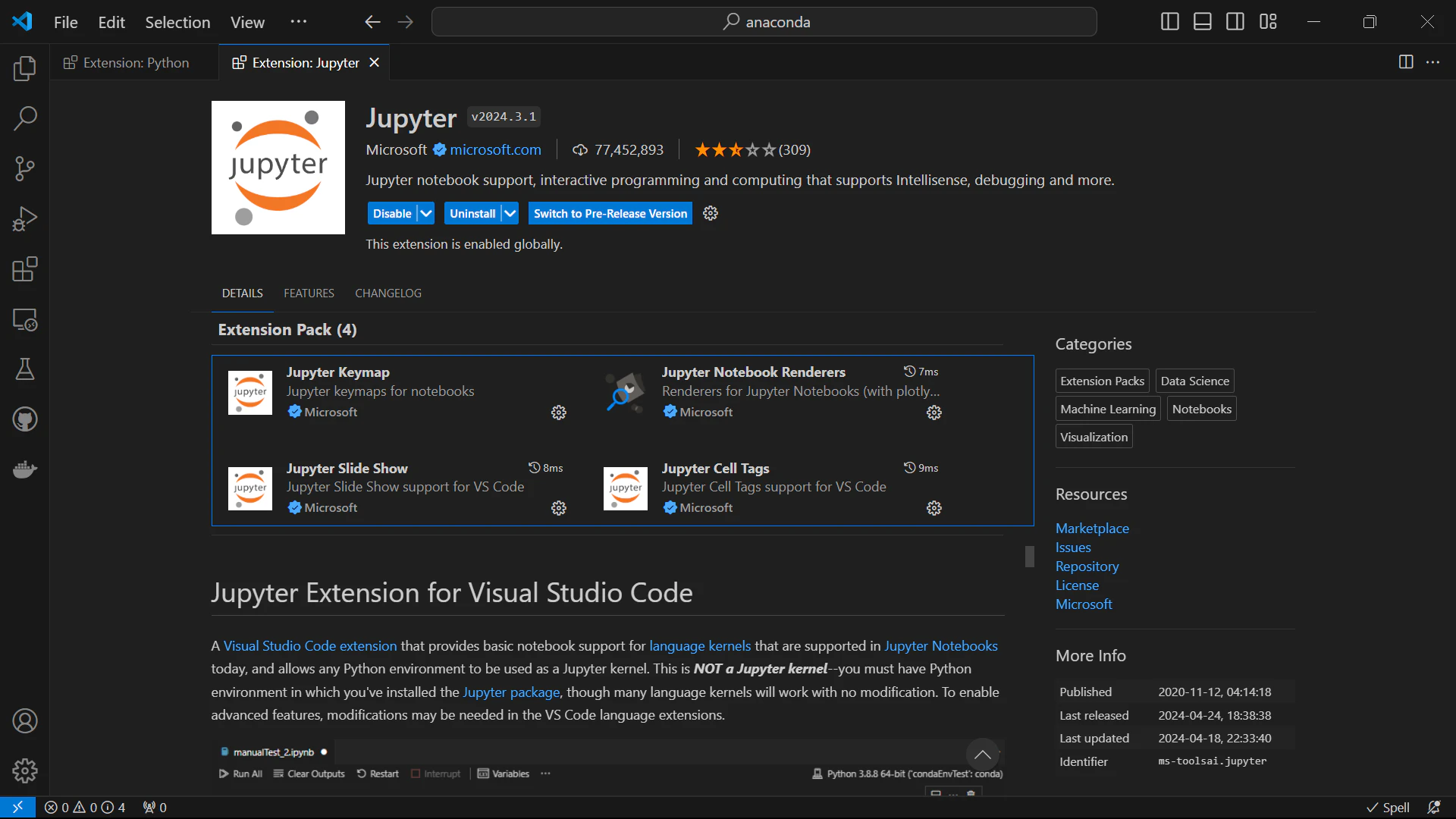Select the DETAILS tab

click(243, 293)
